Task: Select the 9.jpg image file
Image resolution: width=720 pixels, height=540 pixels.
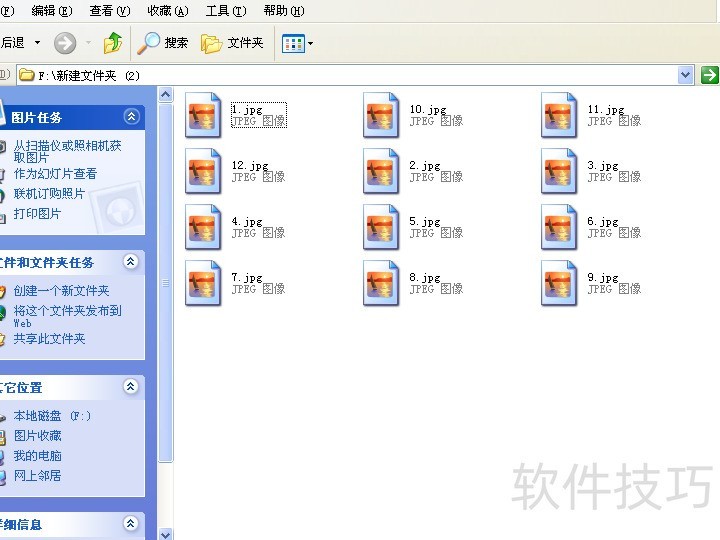Action: (559, 282)
